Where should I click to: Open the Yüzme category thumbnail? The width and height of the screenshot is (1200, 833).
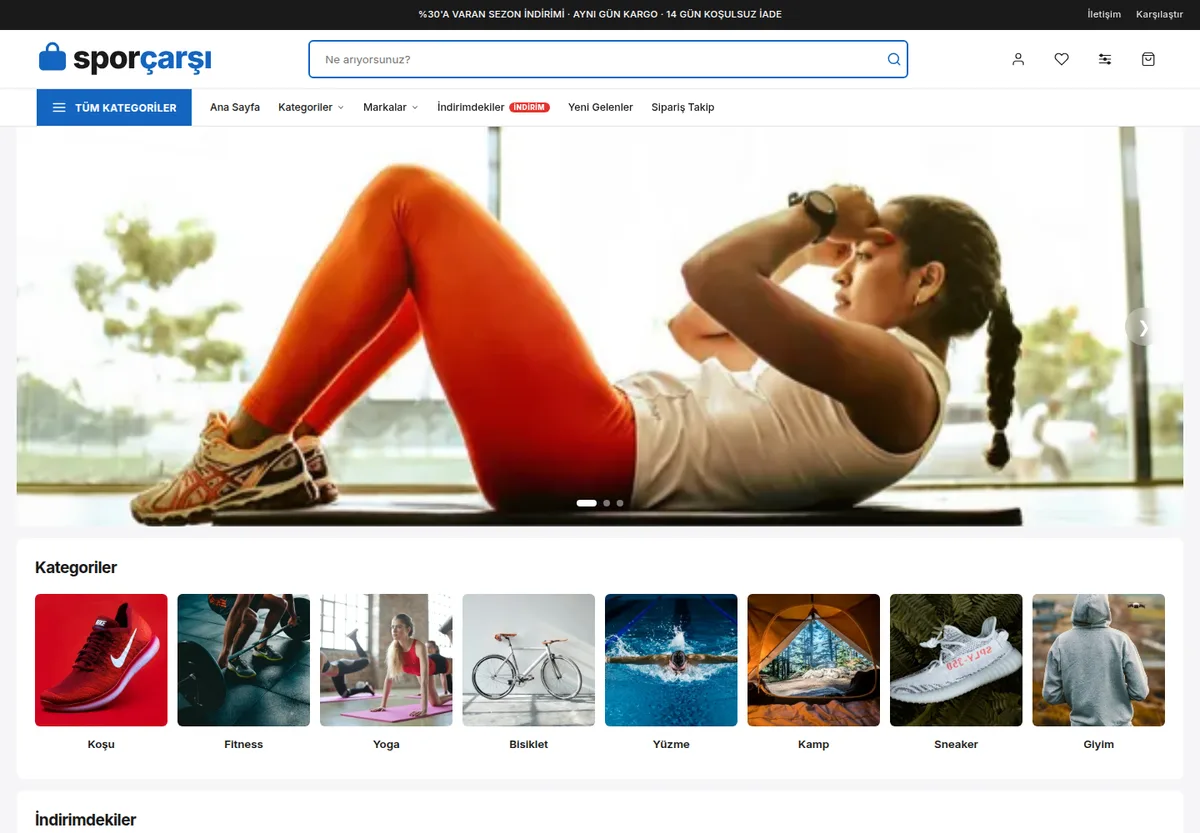point(671,660)
